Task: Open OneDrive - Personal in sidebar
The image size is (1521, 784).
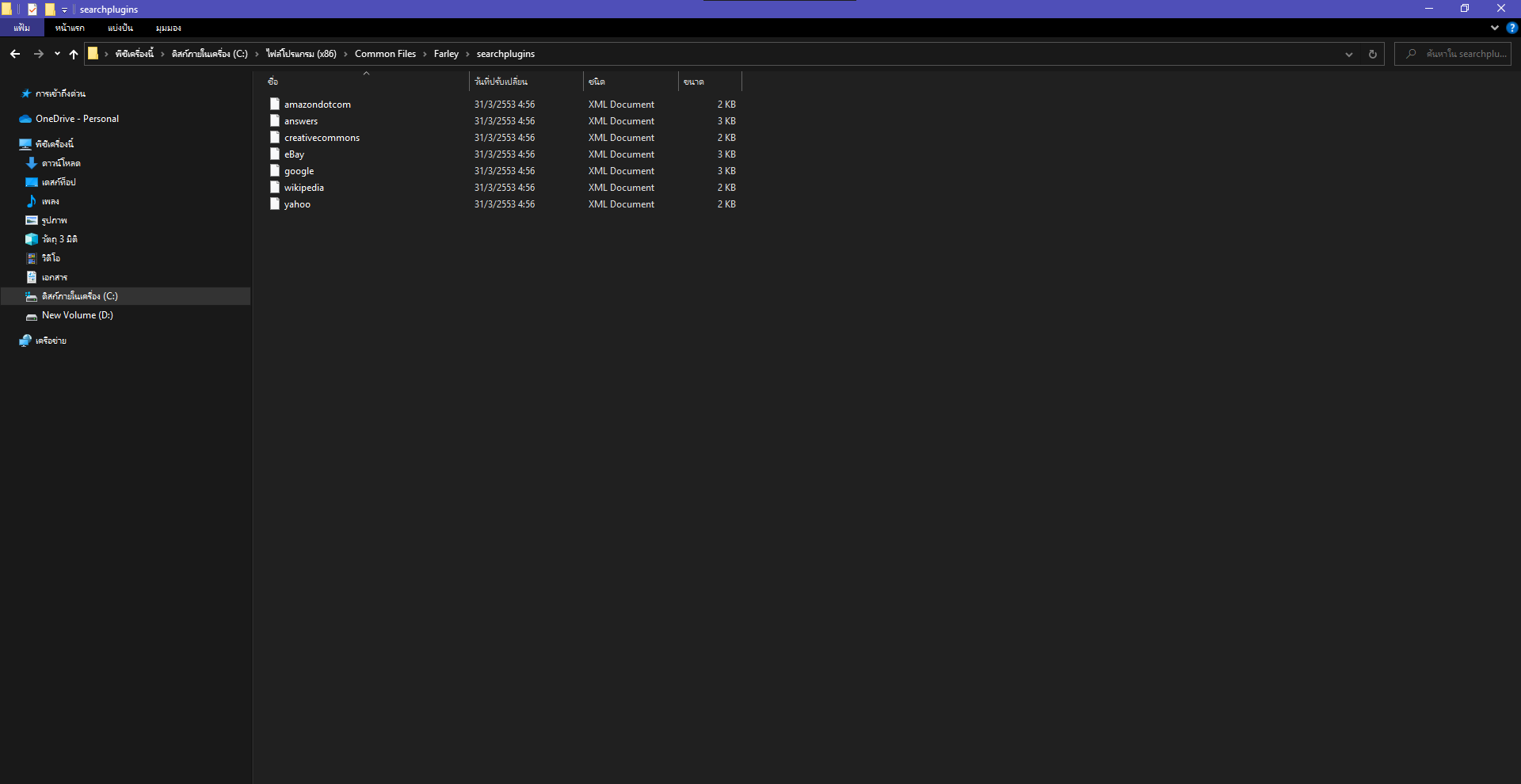Action: (x=77, y=119)
